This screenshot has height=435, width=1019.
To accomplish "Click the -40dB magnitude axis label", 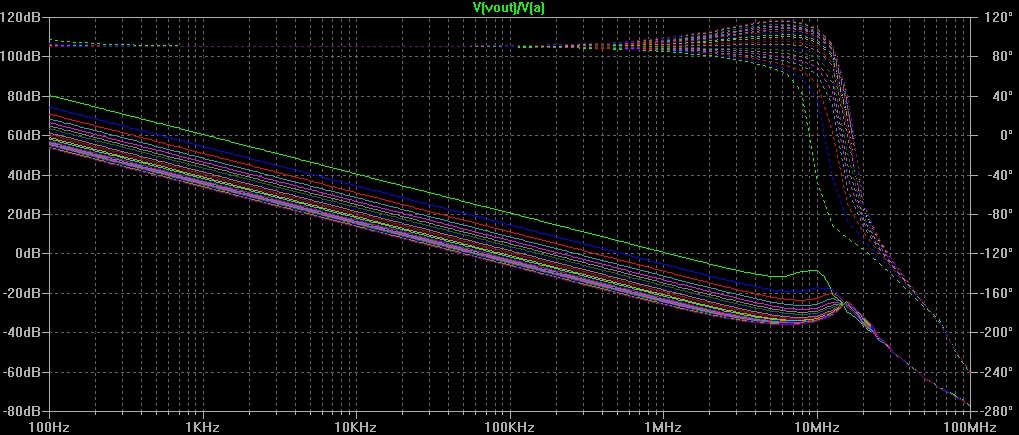I will coord(22,332).
